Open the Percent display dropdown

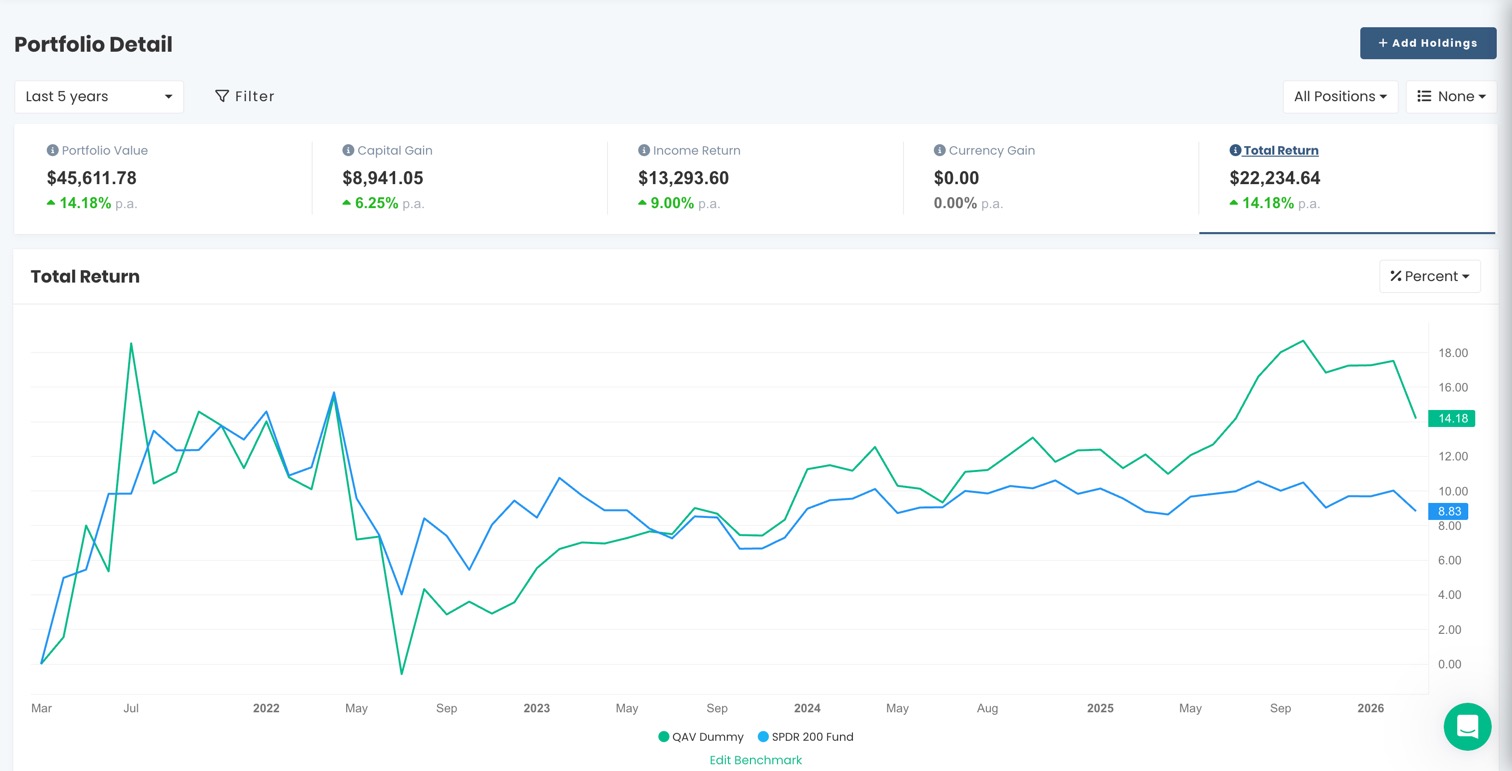point(1430,276)
